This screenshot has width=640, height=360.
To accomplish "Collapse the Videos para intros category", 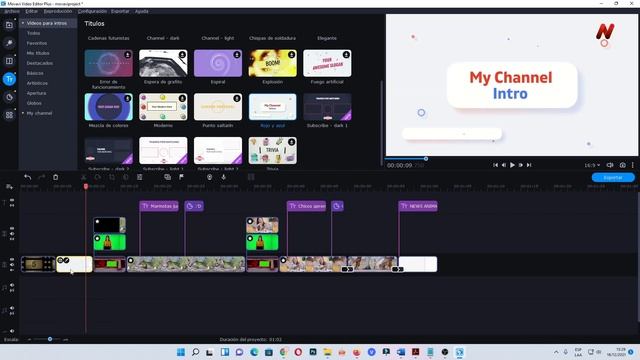I will click(23, 23).
